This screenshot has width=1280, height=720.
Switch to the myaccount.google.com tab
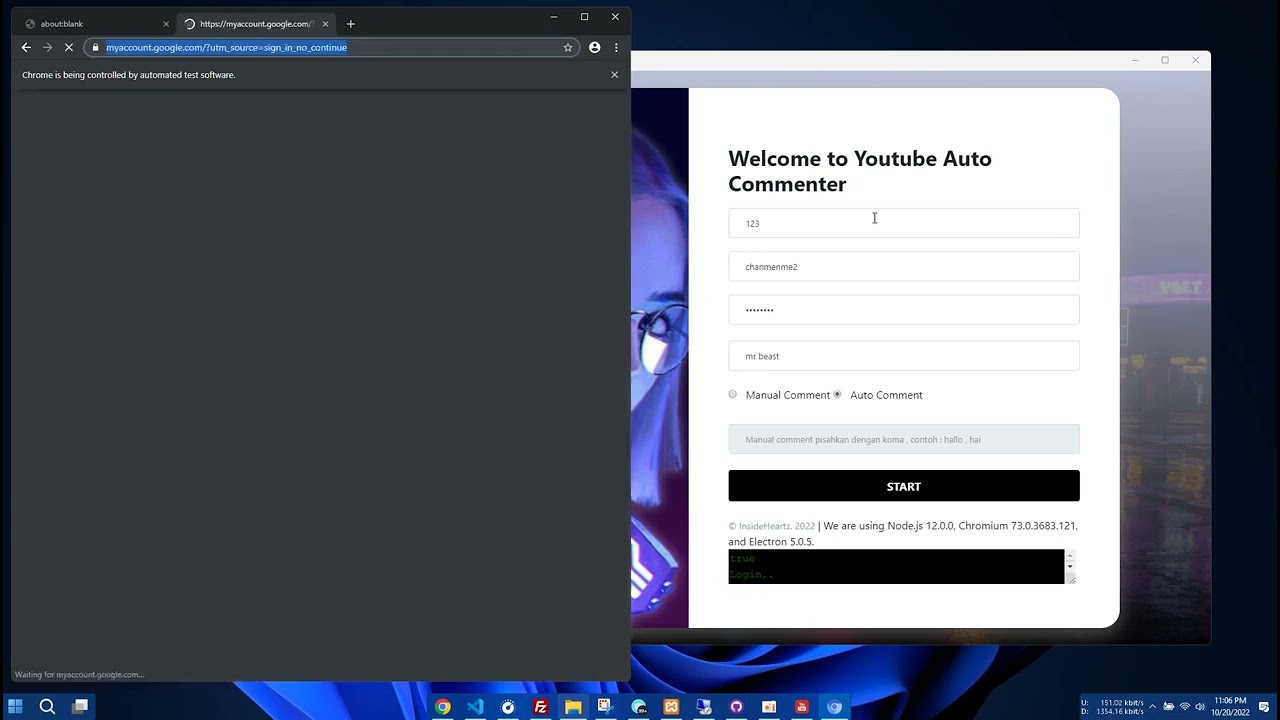coord(257,24)
